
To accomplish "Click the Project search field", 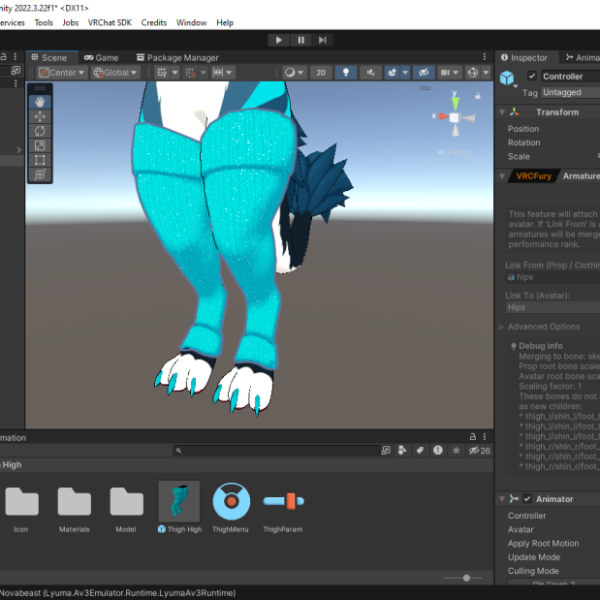I will click(276, 450).
